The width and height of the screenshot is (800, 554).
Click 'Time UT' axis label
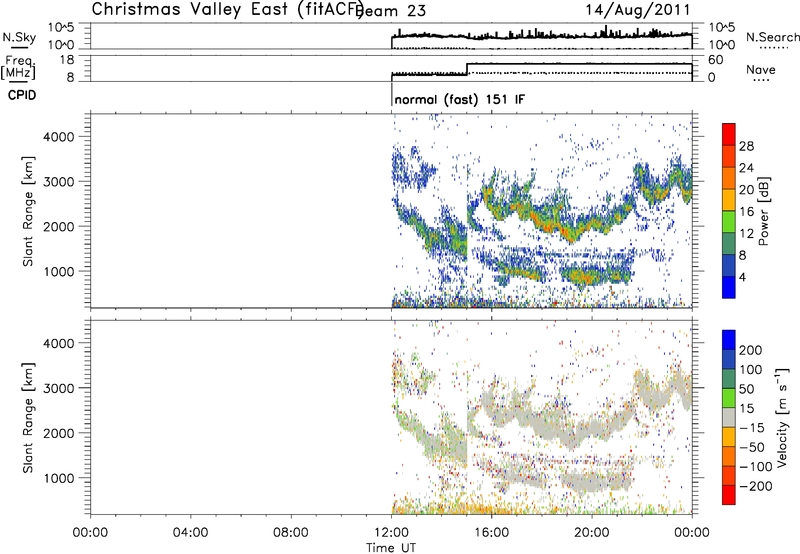pos(391,548)
